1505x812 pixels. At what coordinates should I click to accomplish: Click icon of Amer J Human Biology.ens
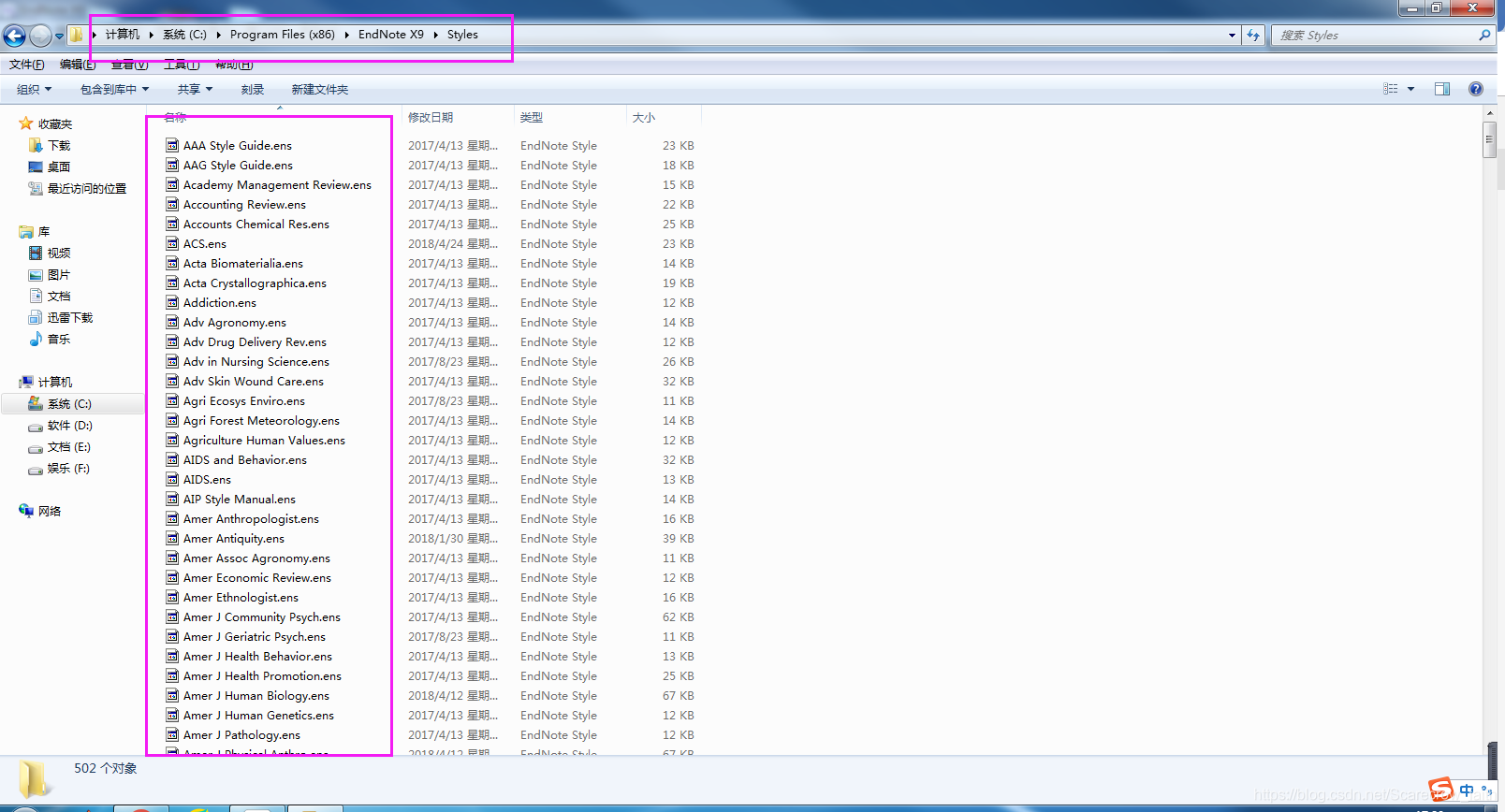pyautogui.click(x=172, y=695)
